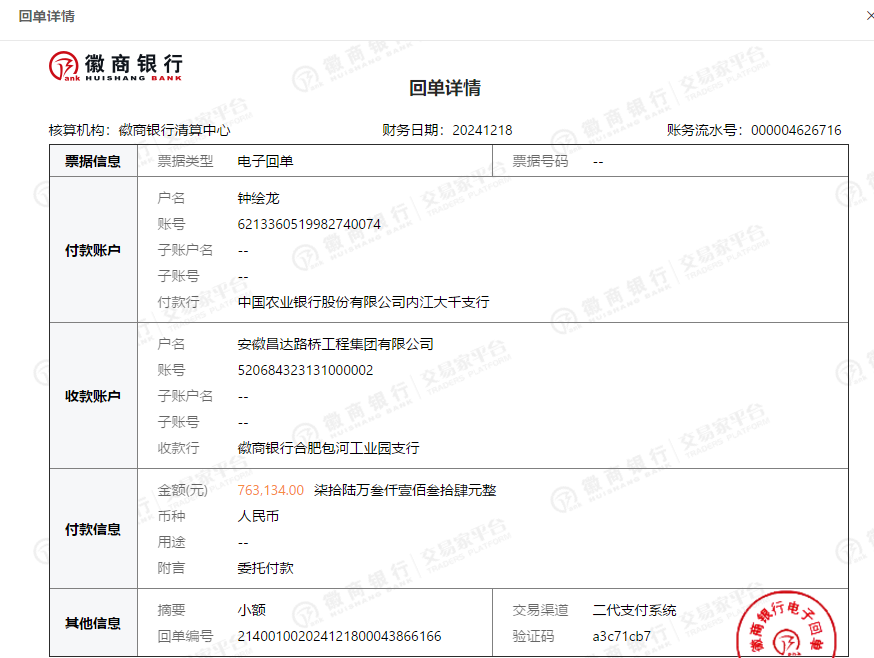
Task: Click the financial date 20241218
Action: pyautogui.click(x=482, y=130)
